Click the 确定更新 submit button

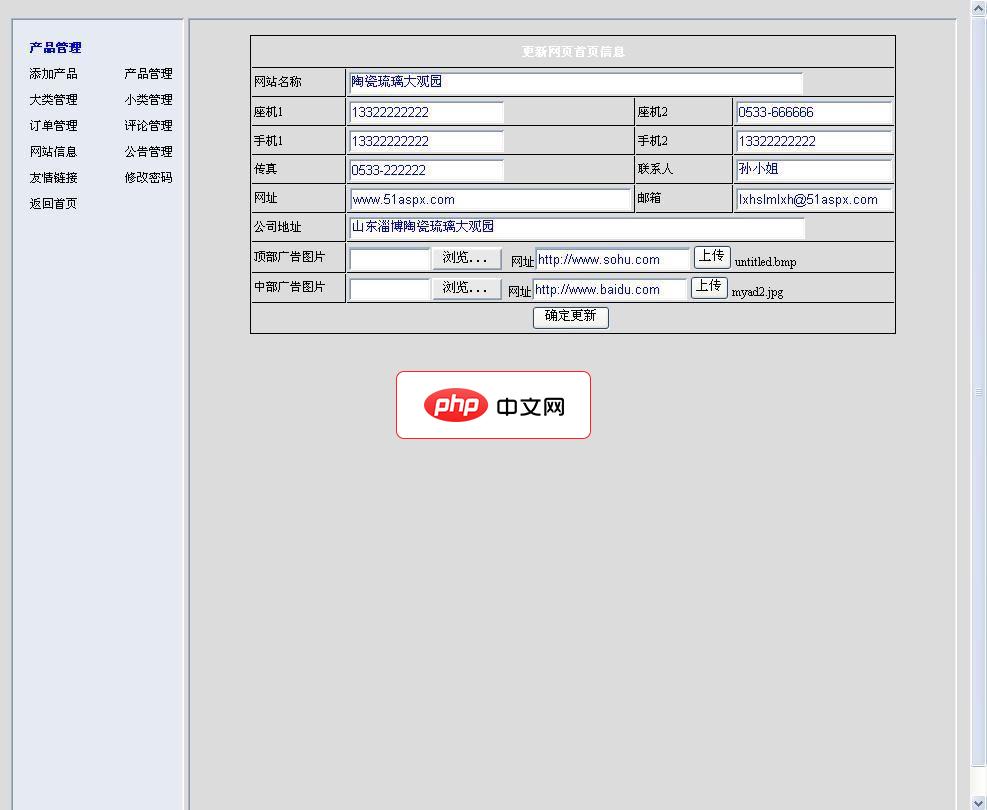[570, 316]
